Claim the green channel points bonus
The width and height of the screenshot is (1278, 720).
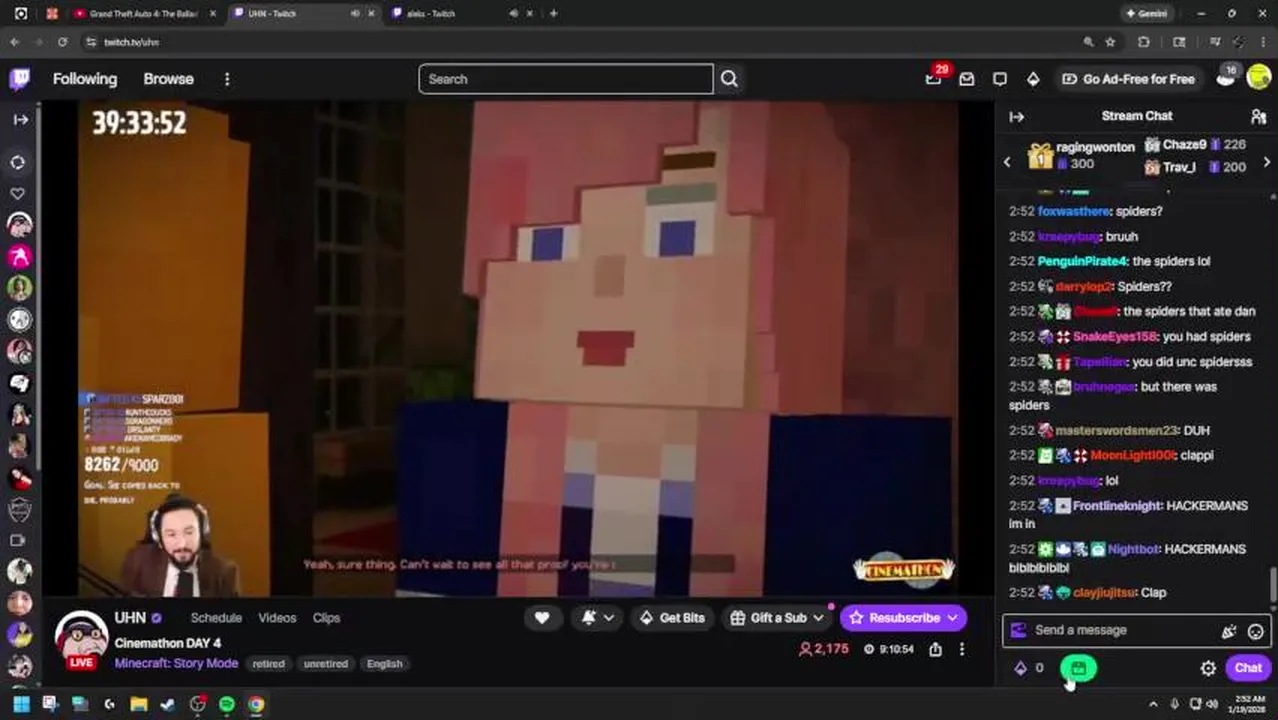[1078, 668]
